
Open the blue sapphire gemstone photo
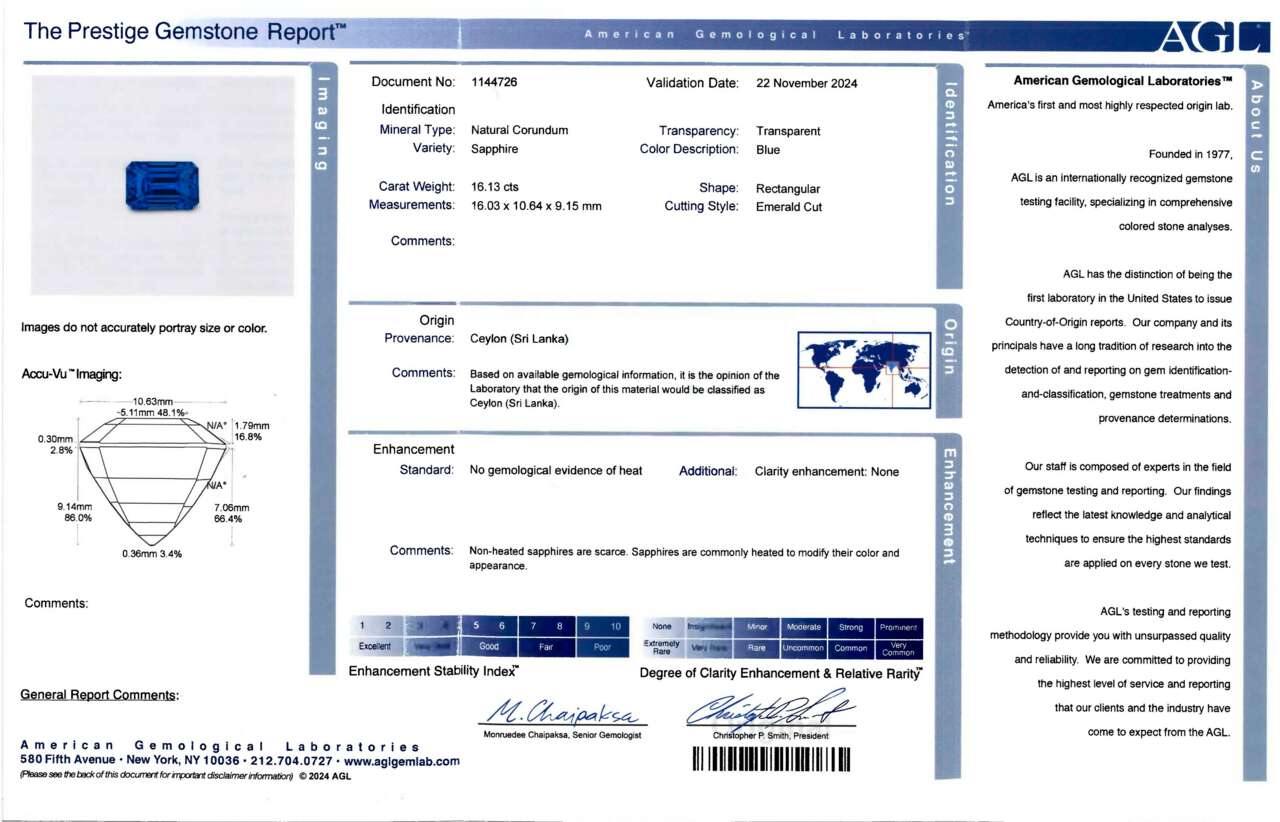162,186
